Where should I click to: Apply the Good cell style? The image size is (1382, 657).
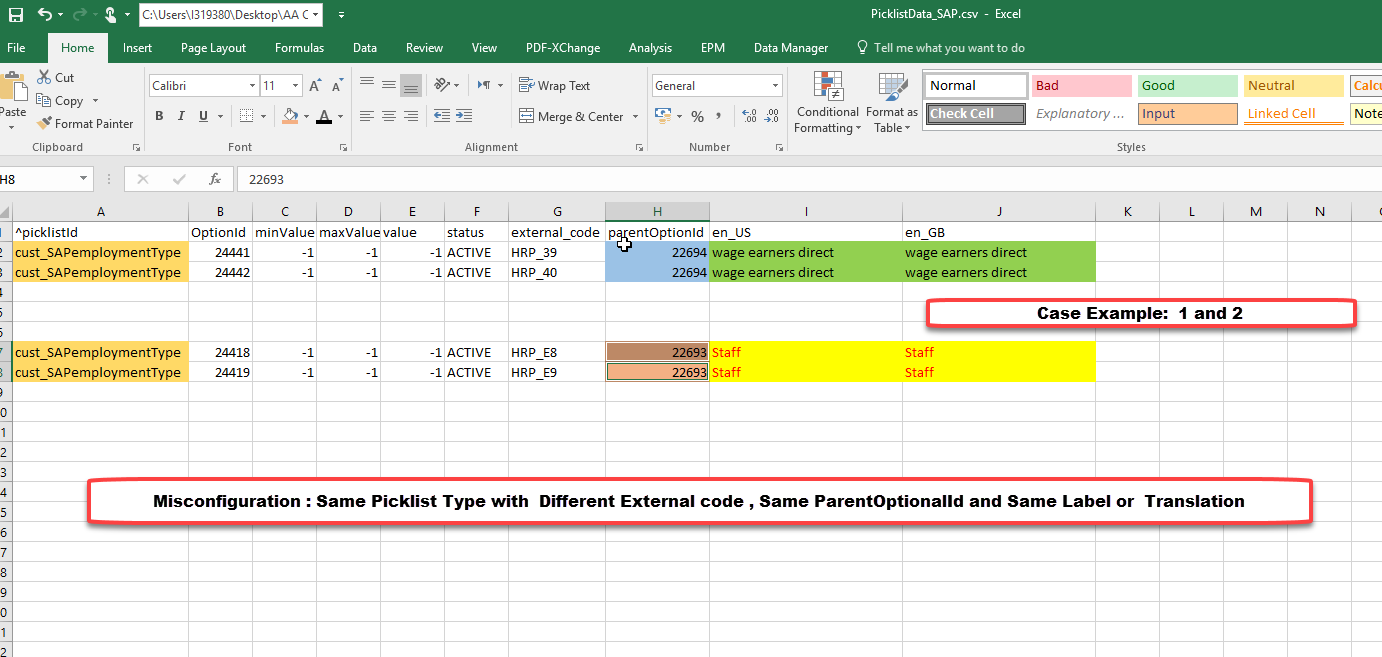pos(1187,86)
